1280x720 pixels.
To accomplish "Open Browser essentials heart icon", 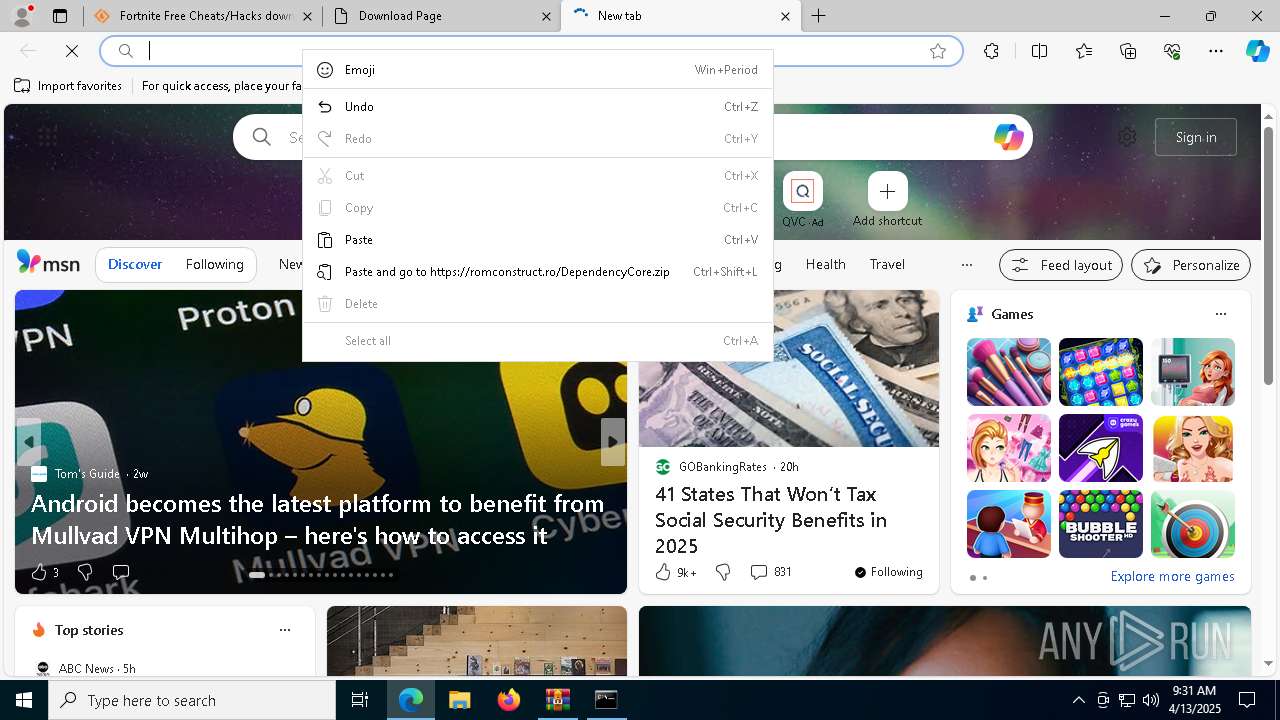I will pos(1172,51).
